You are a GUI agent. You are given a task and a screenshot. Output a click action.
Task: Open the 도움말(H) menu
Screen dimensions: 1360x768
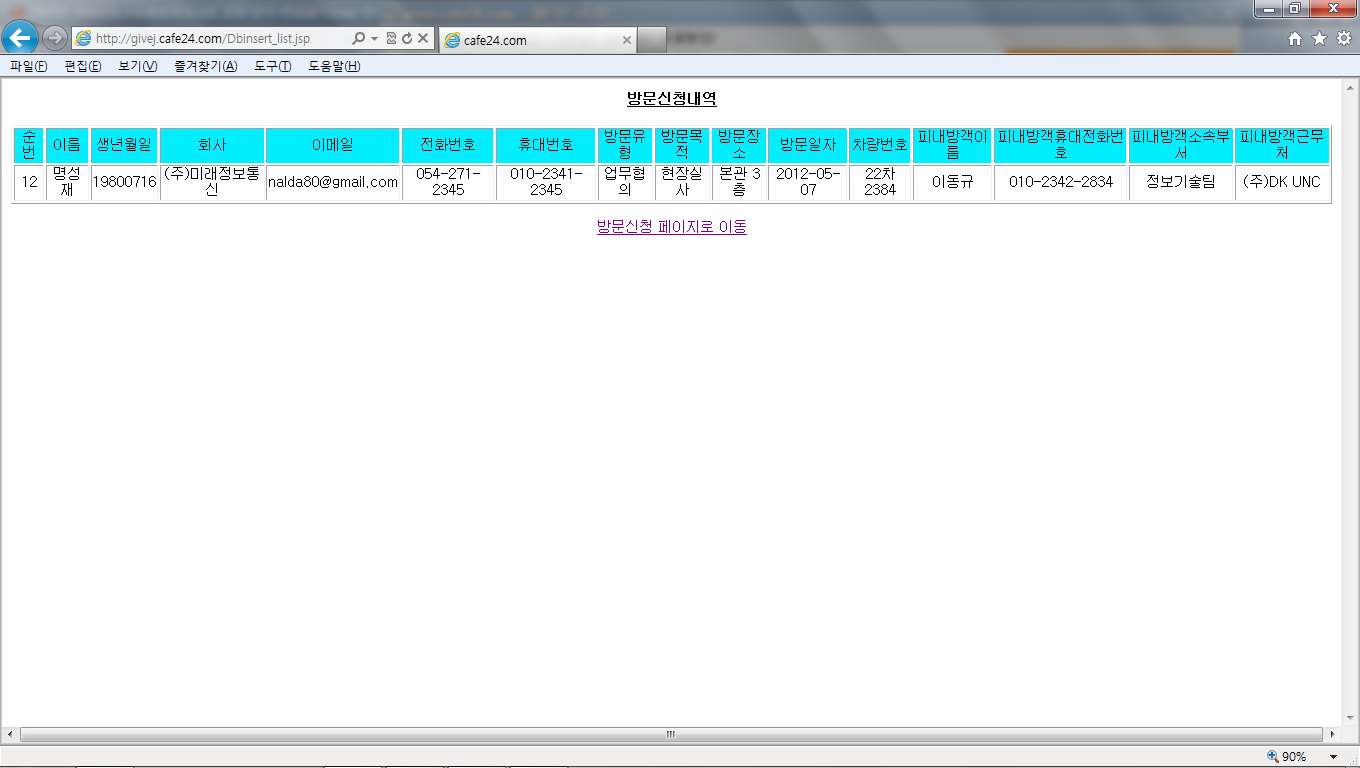point(334,66)
